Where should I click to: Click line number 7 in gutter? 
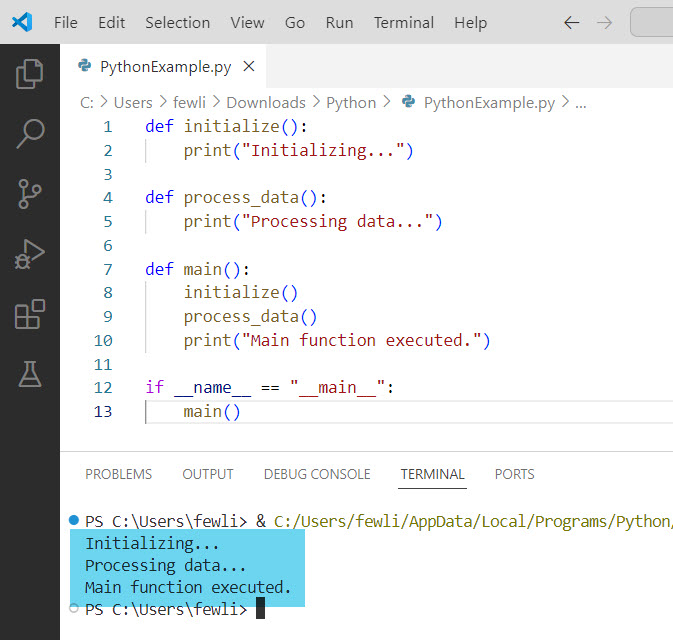click(108, 270)
